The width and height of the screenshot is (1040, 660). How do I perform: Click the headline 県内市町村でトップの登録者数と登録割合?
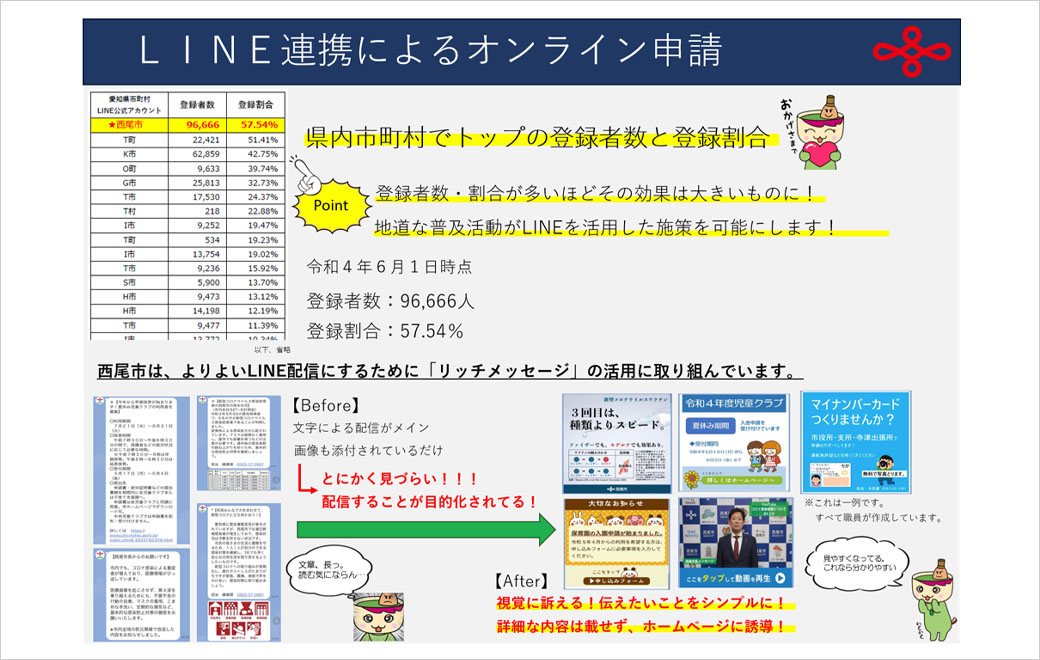point(537,137)
